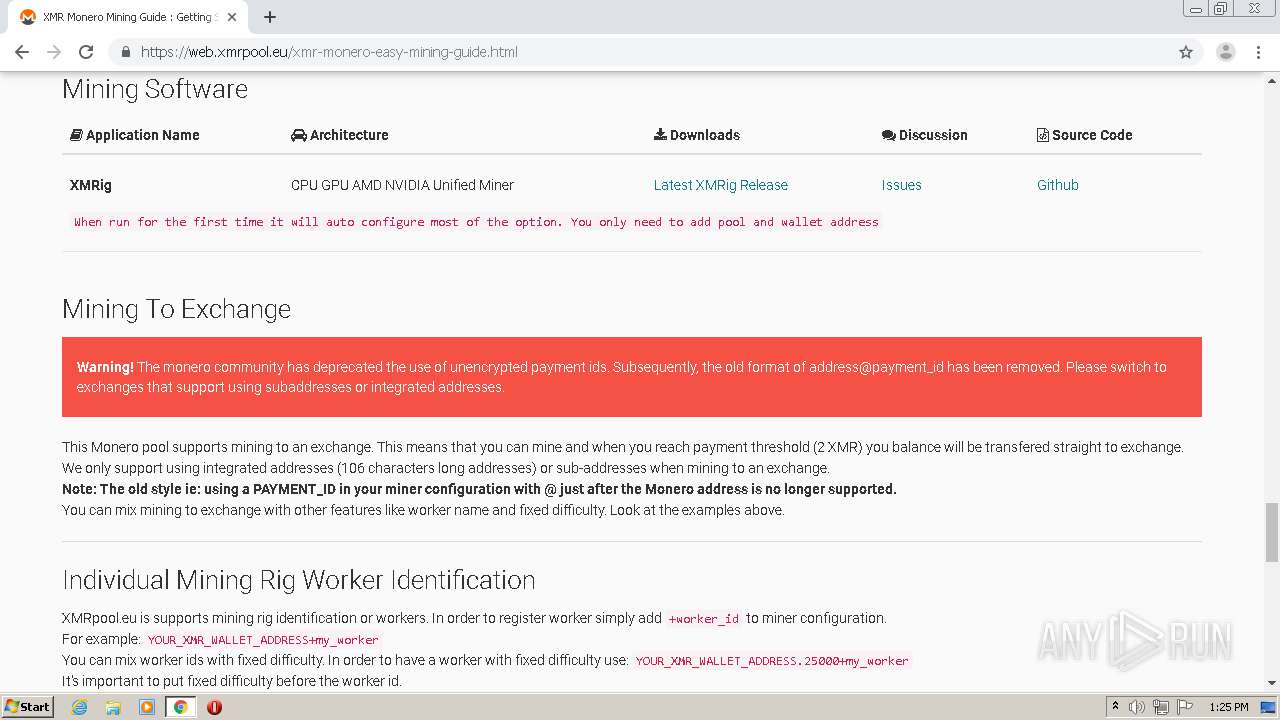Viewport: 1280px width, 720px height.
Task: Click the page's vertical scrollbar thumb
Action: click(x=1271, y=532)
